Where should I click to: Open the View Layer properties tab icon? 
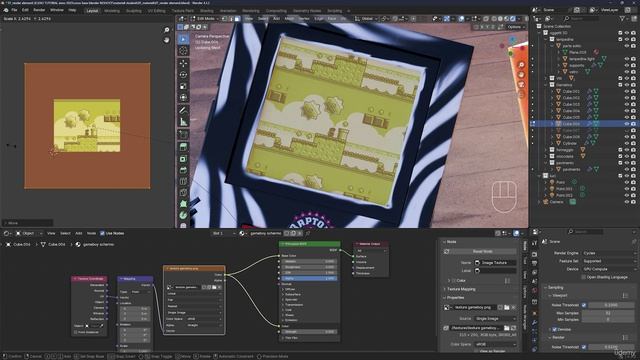[x=535, y=273]
